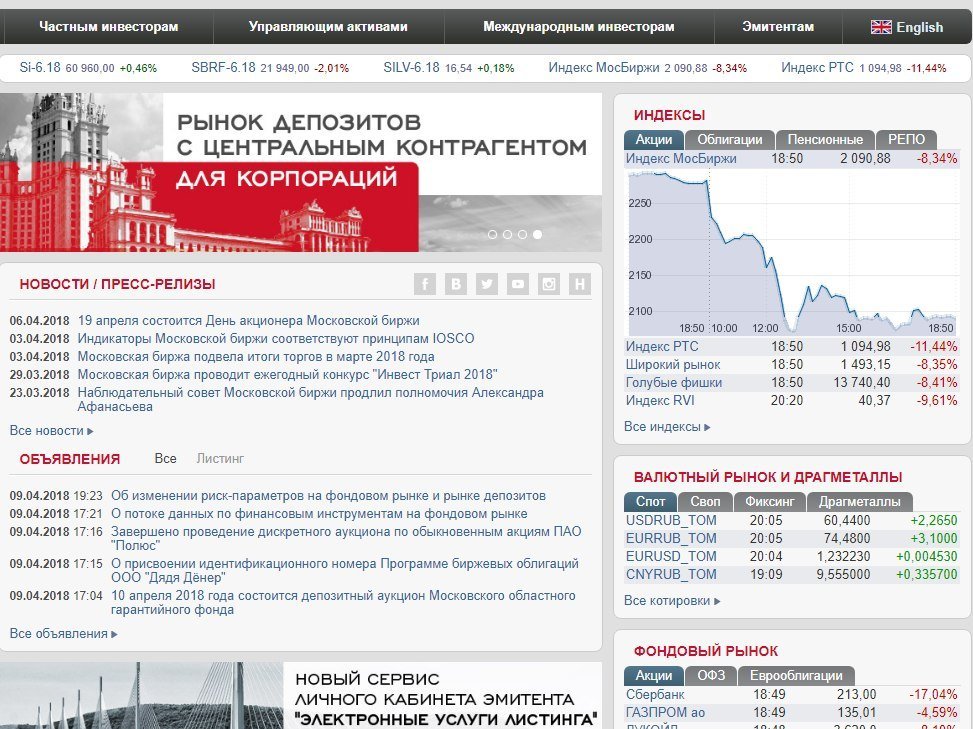Screen dimensions: 973x729
Task: Open the Instagram social icon
Action: tap(549, 284)
